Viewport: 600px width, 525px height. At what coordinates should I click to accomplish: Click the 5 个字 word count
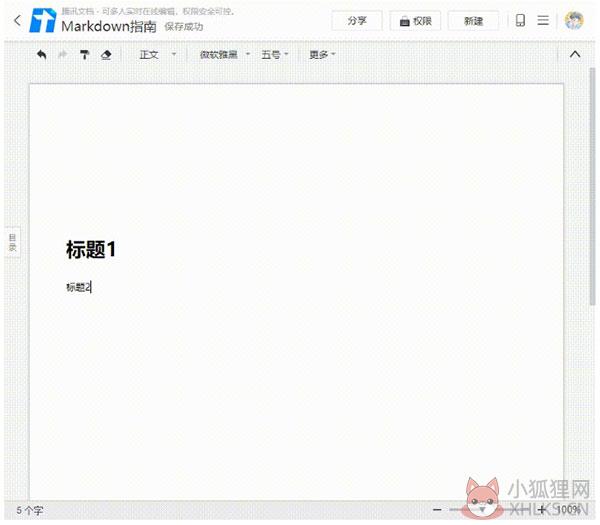point(29,510)
